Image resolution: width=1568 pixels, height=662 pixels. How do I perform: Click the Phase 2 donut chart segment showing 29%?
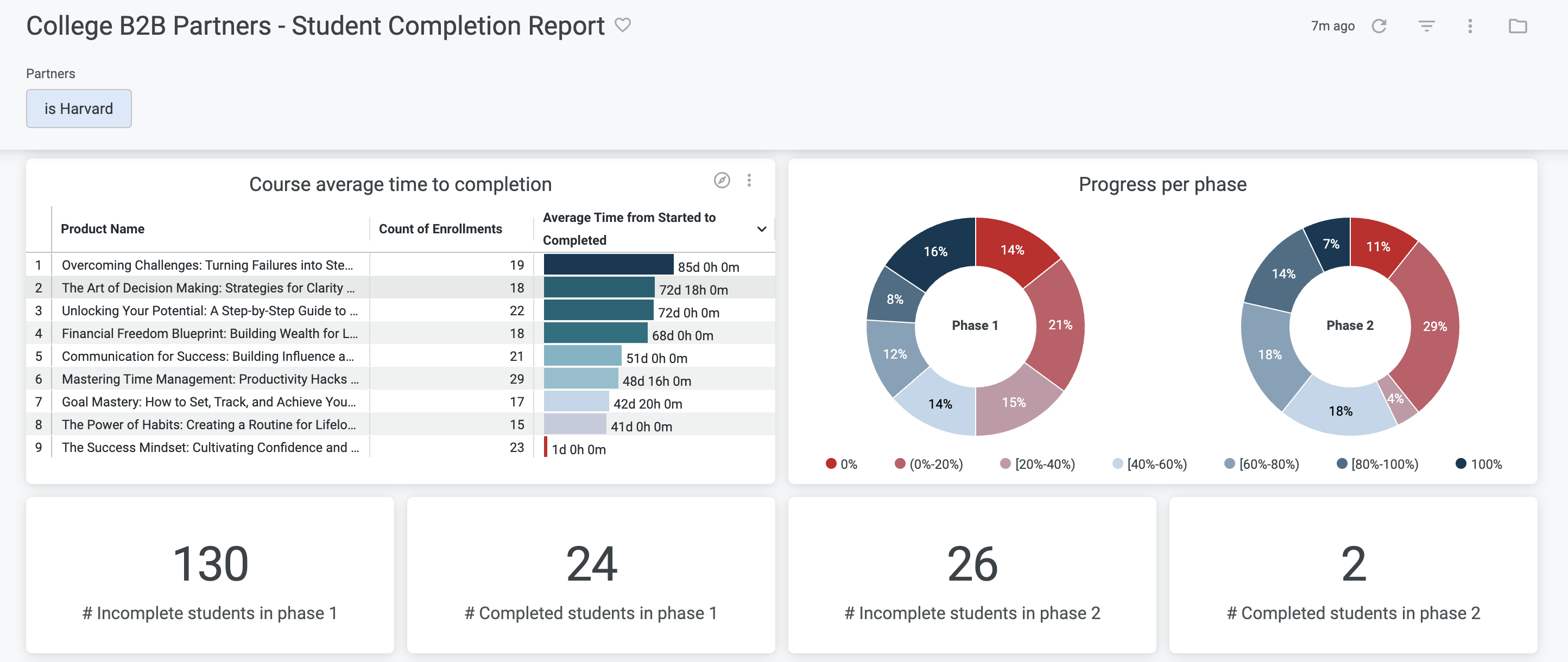click(1436, 327)
